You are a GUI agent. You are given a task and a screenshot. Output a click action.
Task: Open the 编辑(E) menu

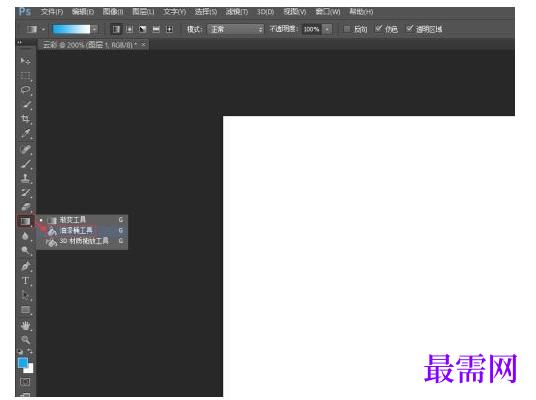[x=83, y=12]
